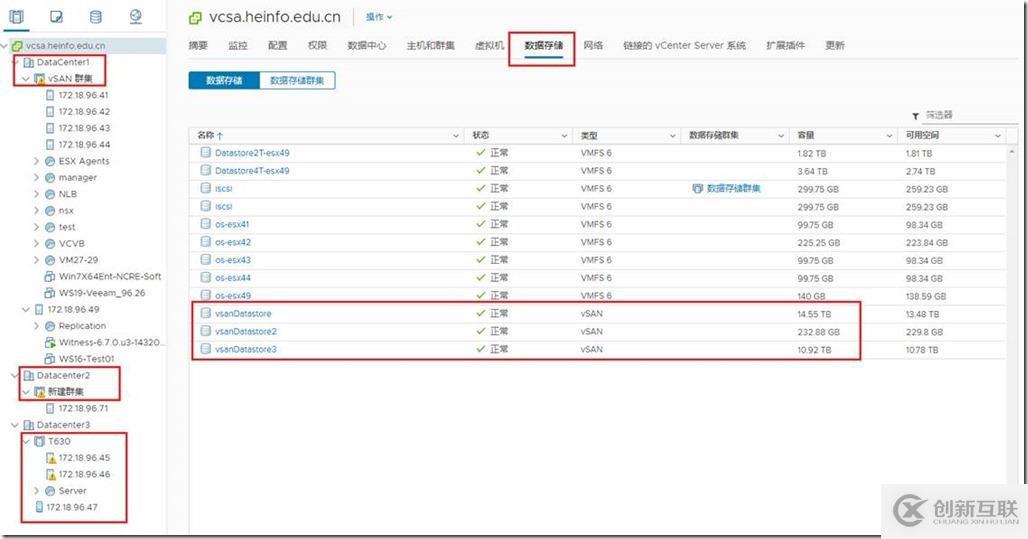1028x539 pixels.
Task: Open the 状态 column filter dropdown
Action: (564, 136)
